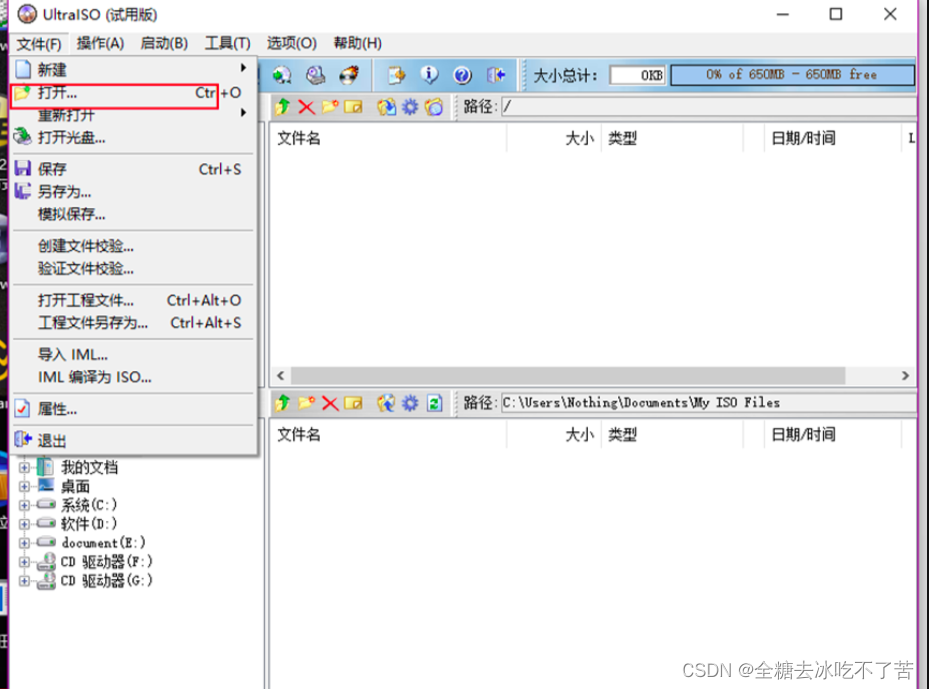Click the exit door icon in the main toolbar
Image resolution: width=929 pixels, height=689 pixels.
495,75
